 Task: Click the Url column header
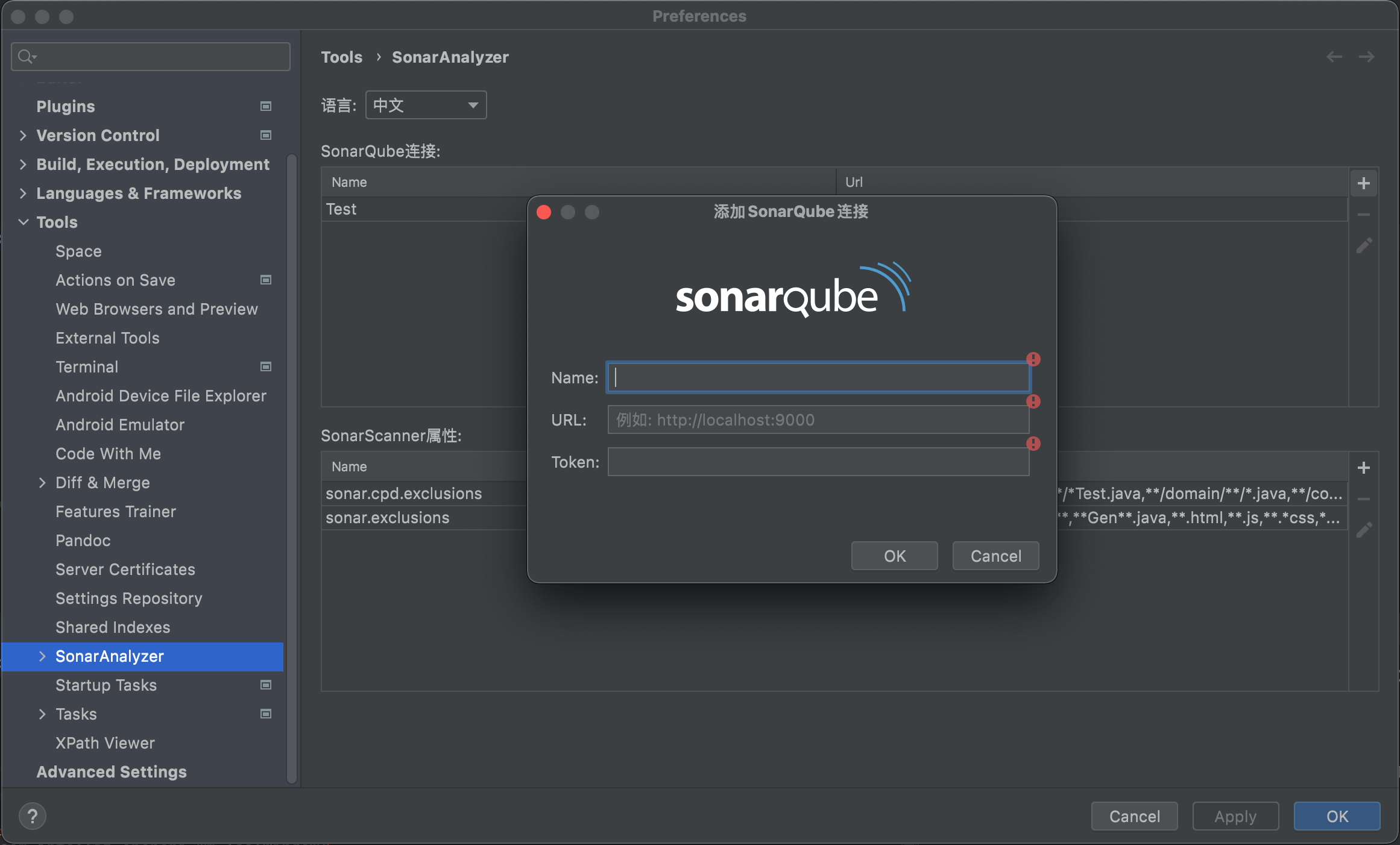1092,182
